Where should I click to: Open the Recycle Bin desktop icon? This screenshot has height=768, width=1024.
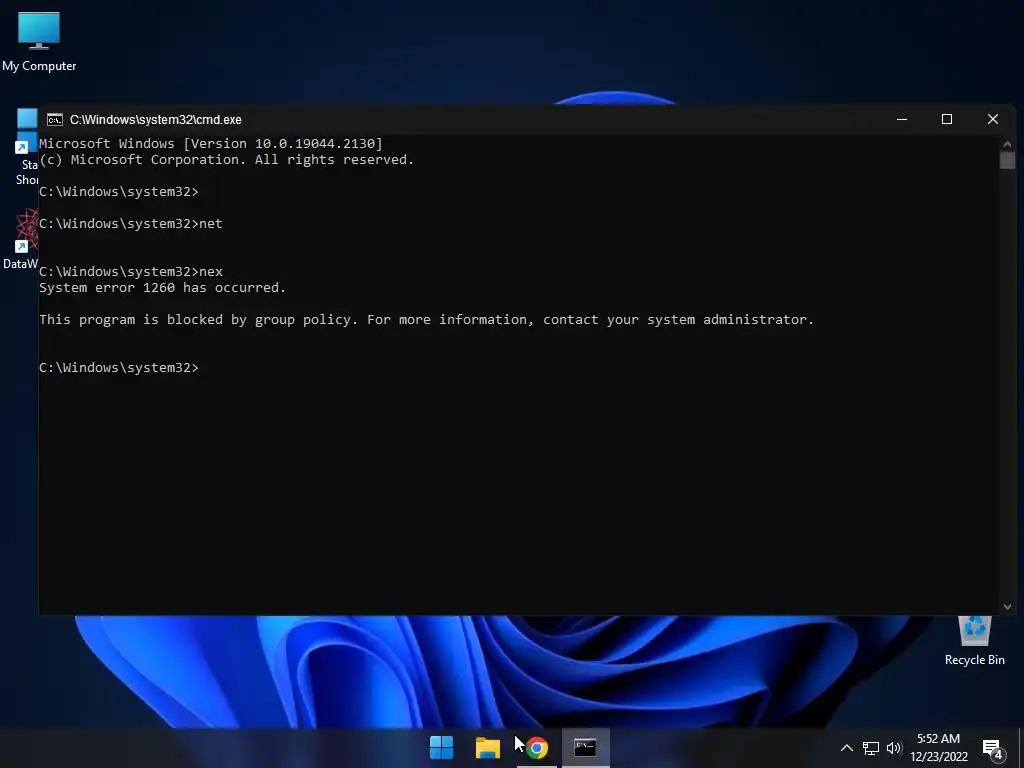tap(974, 641)
